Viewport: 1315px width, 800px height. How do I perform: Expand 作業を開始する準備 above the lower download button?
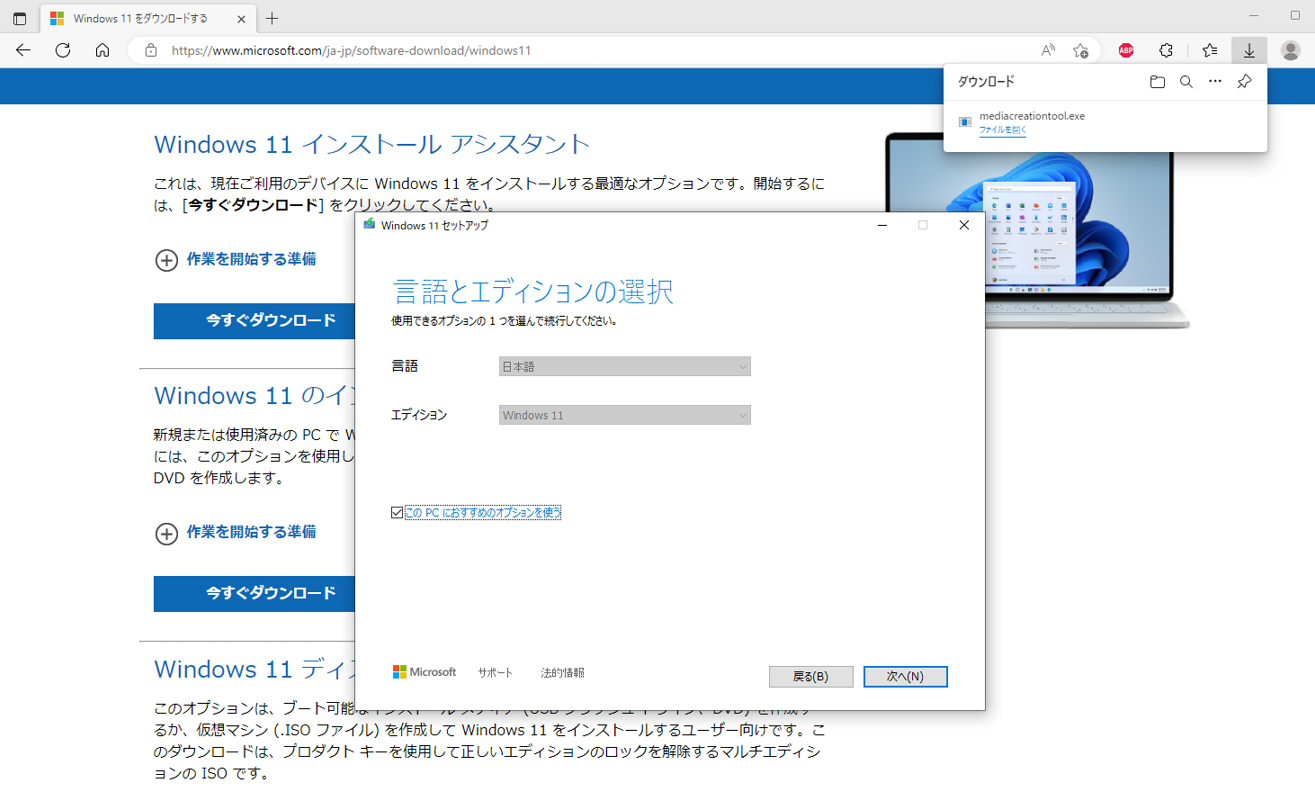(236, 532)
